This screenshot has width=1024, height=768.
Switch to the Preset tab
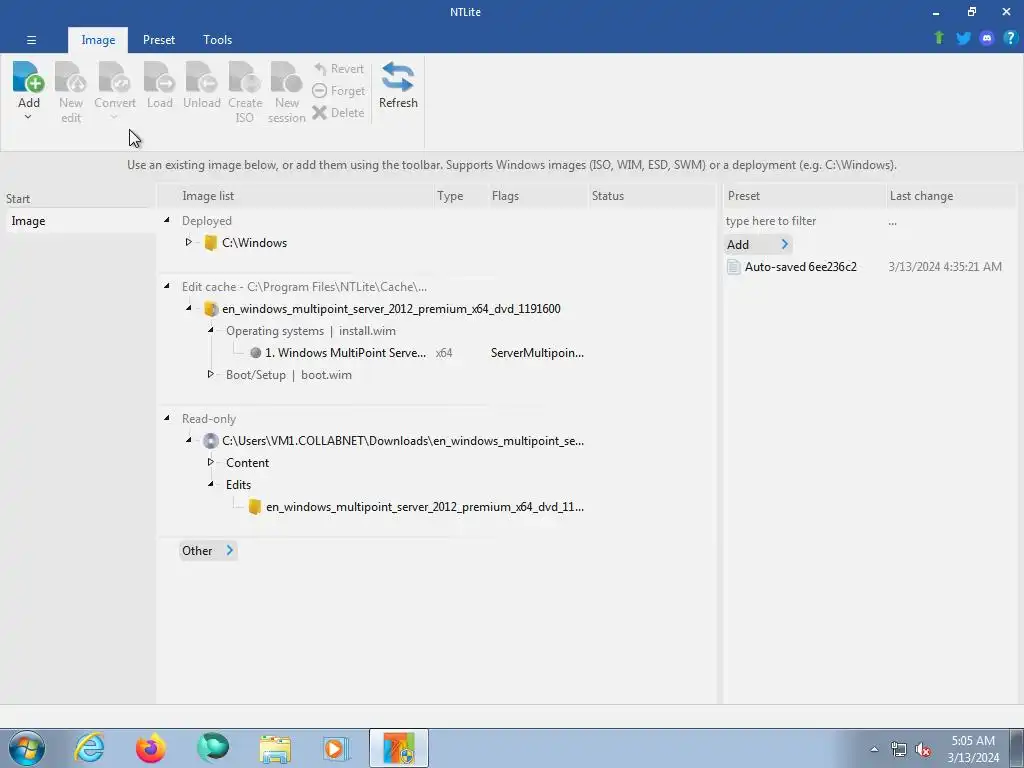coord(159,40)
